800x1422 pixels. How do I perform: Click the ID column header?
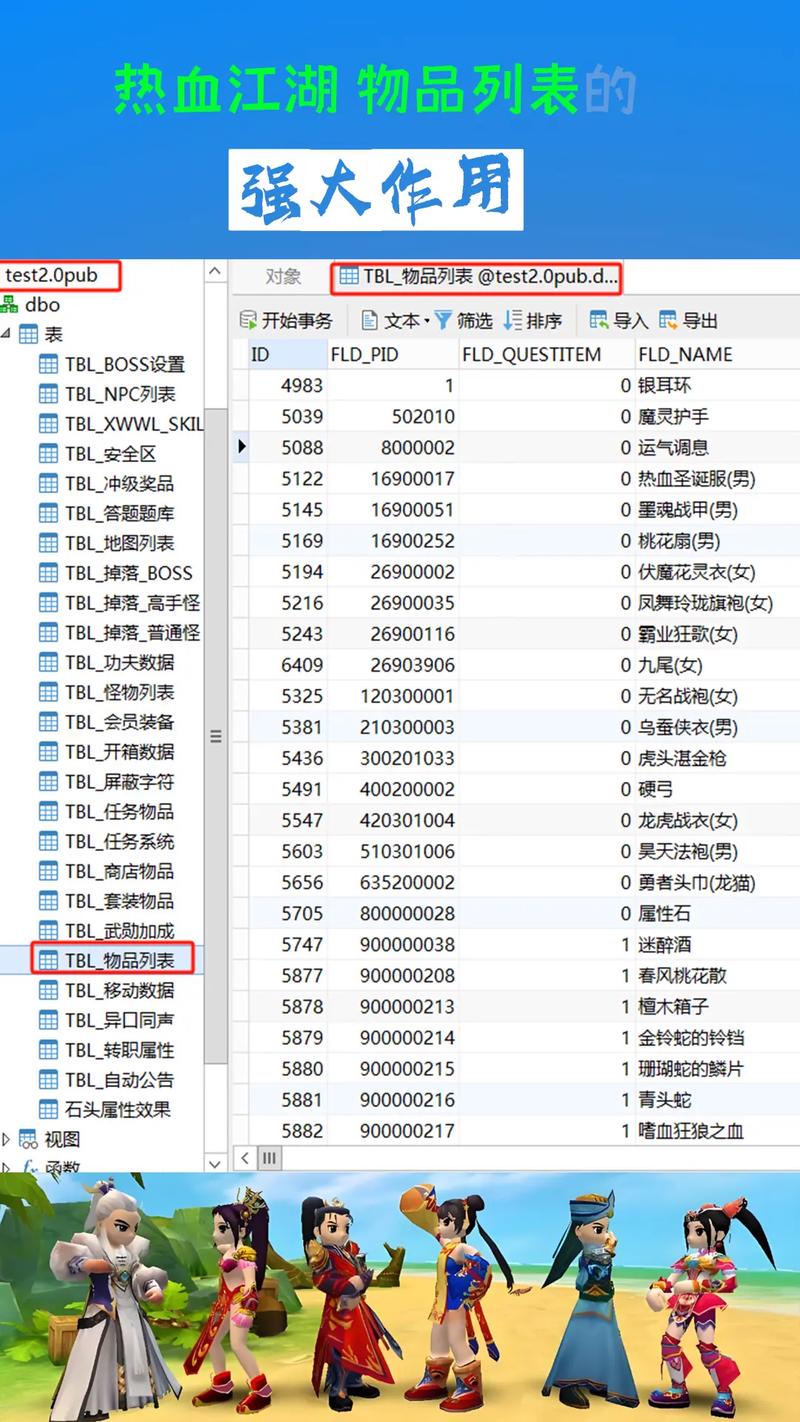point(288,354)
